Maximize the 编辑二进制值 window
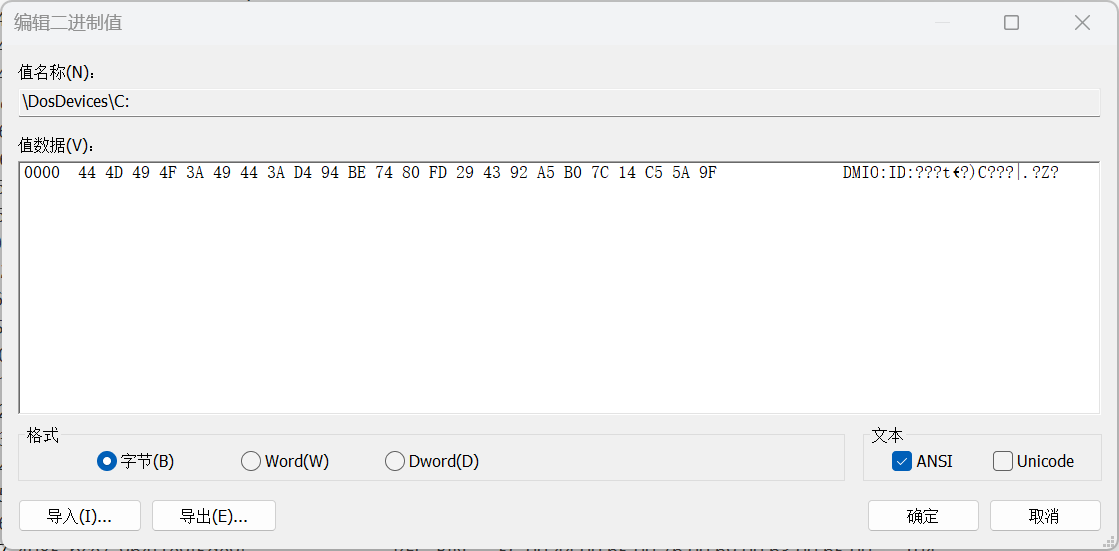This screenshot has width=1119, height=551. coord(1011,22)
